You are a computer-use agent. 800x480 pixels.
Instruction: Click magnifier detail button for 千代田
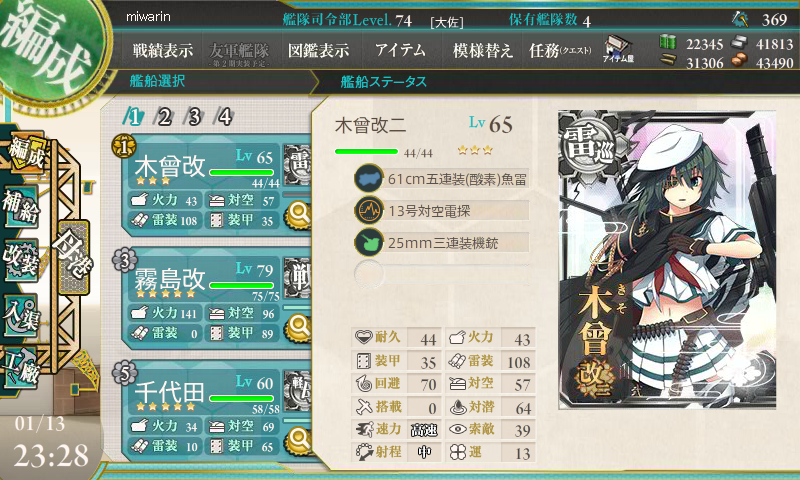click(298, 440)
